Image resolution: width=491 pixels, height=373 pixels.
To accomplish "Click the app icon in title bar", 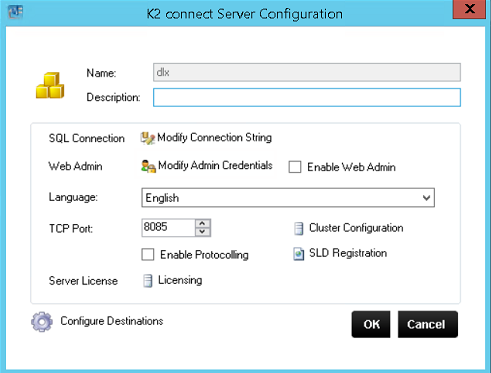I will 15,12.
